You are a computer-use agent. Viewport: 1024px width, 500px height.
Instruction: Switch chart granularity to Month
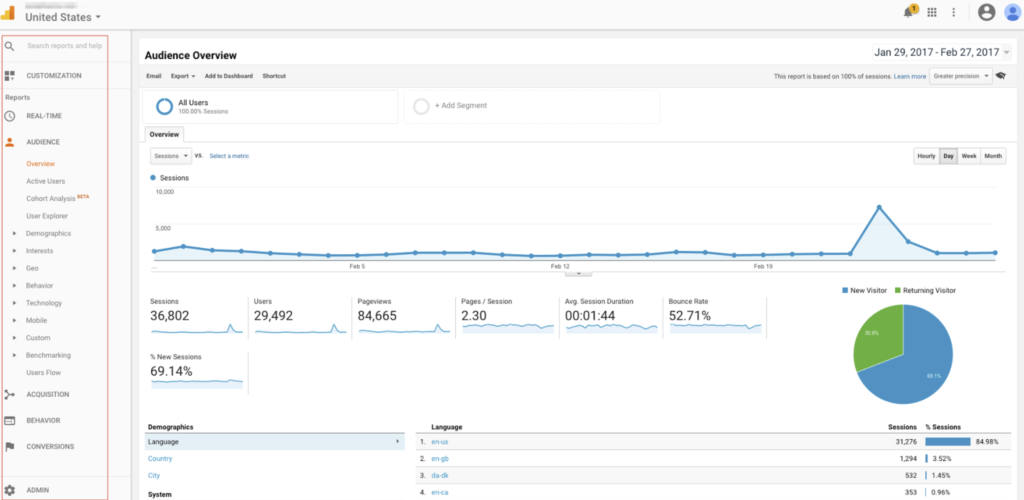click(993, 156)
